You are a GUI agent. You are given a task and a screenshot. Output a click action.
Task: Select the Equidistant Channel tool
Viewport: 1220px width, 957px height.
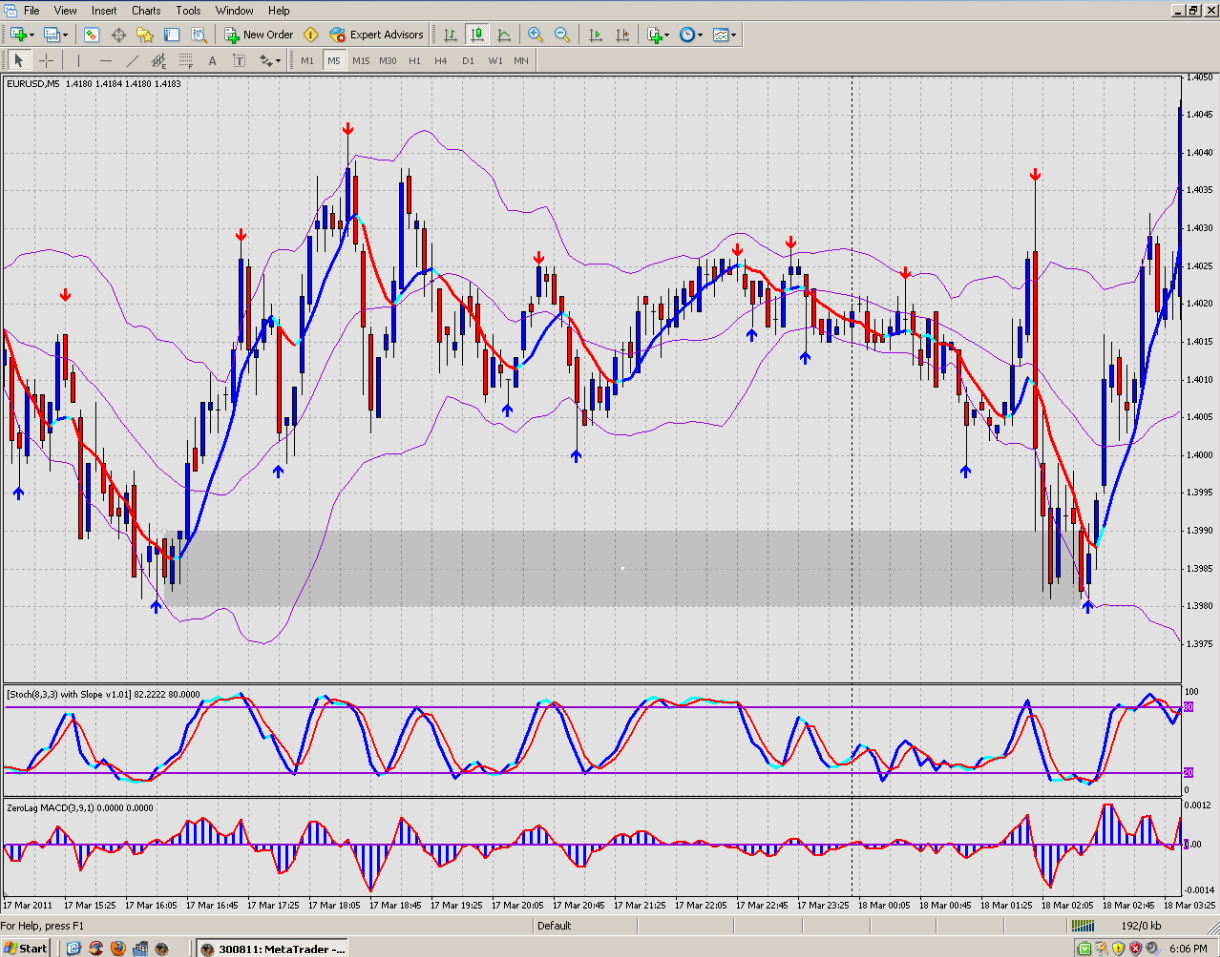(x=159, y=60)
